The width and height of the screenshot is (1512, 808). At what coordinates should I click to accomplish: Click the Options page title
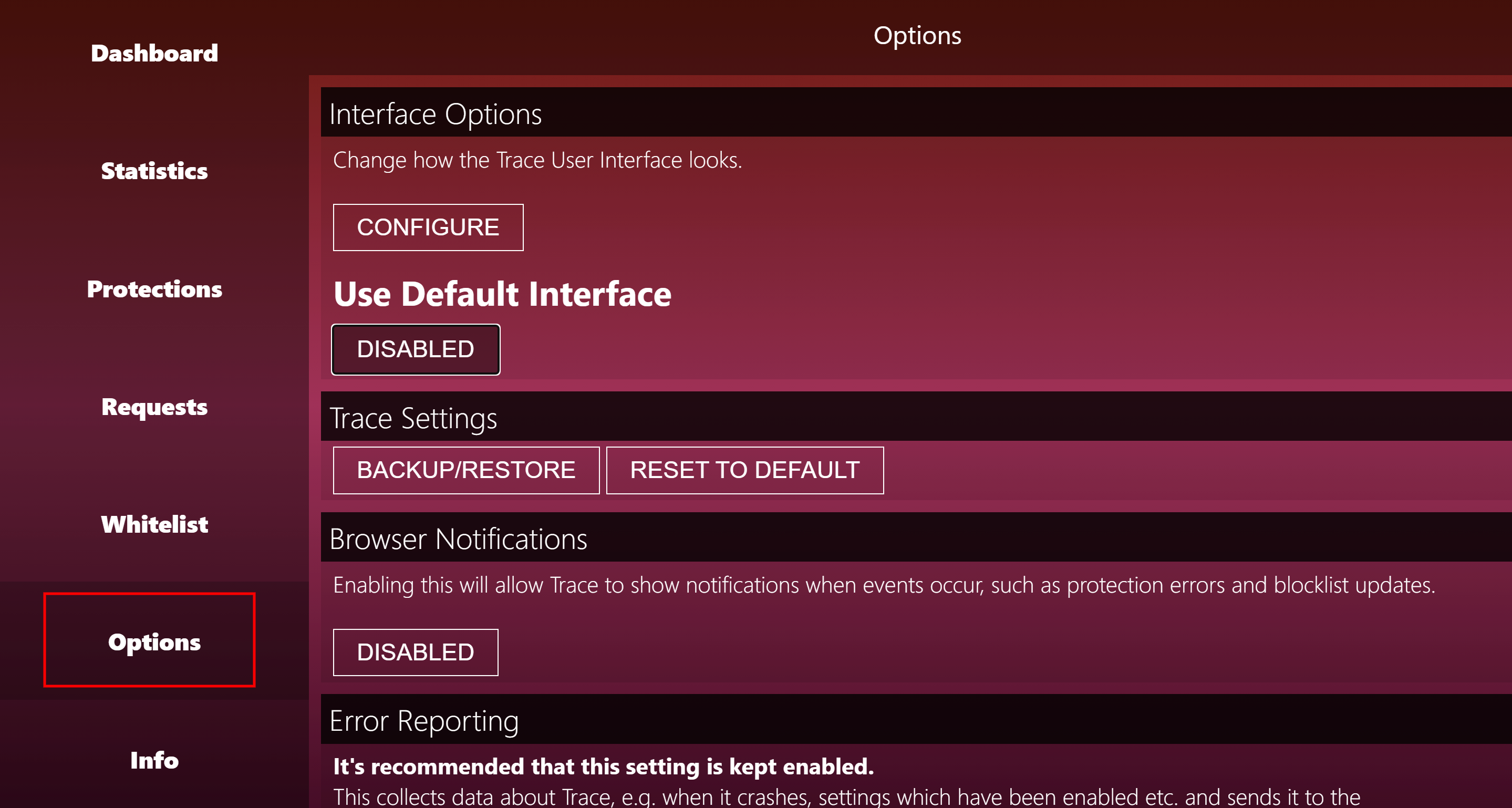917,36
